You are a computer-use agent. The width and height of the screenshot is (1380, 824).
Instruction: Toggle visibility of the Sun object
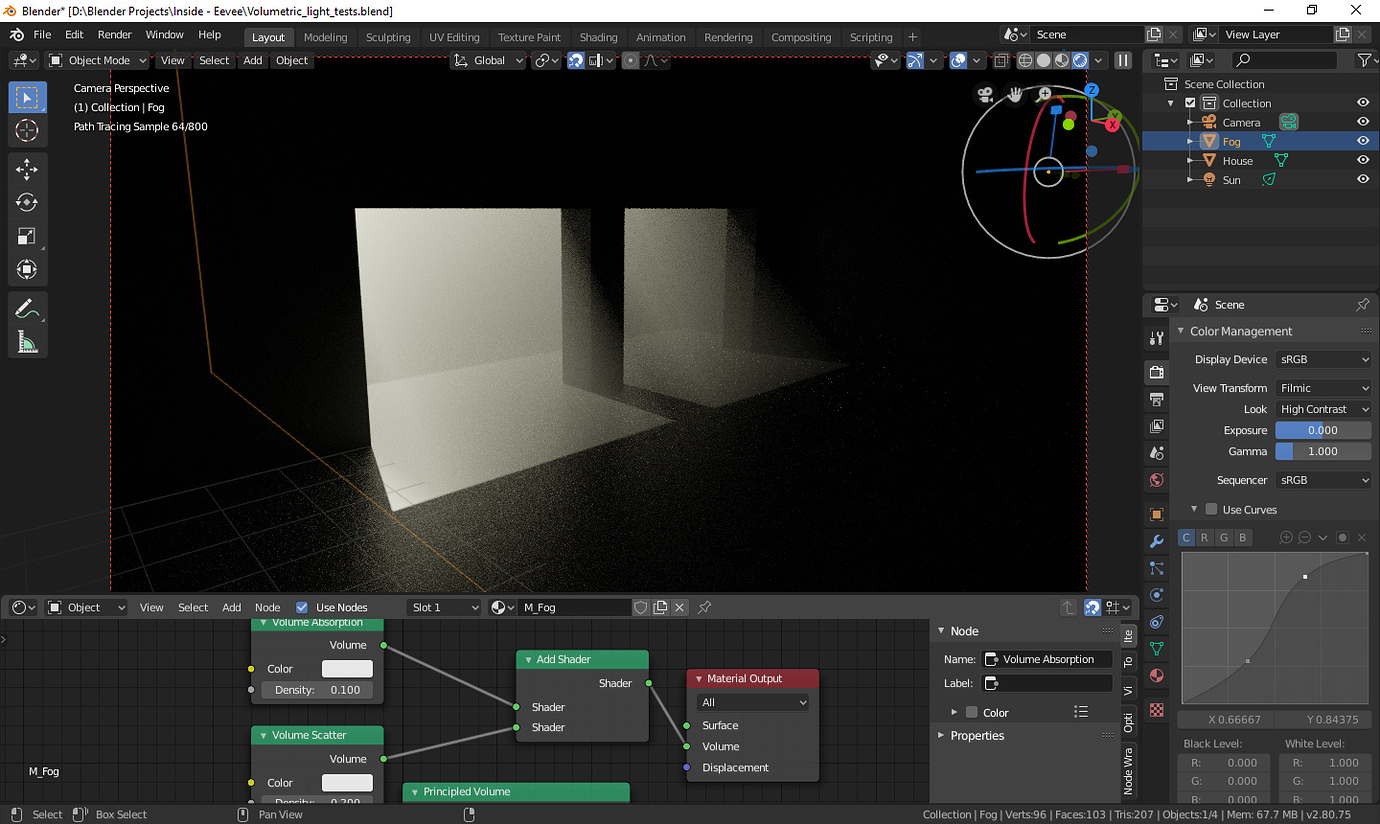(x=1362, y=179)
